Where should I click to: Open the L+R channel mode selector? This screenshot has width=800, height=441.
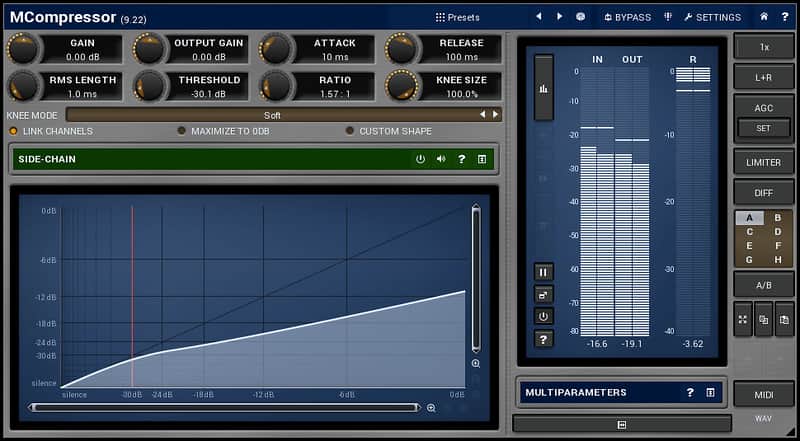click(764, 78)
